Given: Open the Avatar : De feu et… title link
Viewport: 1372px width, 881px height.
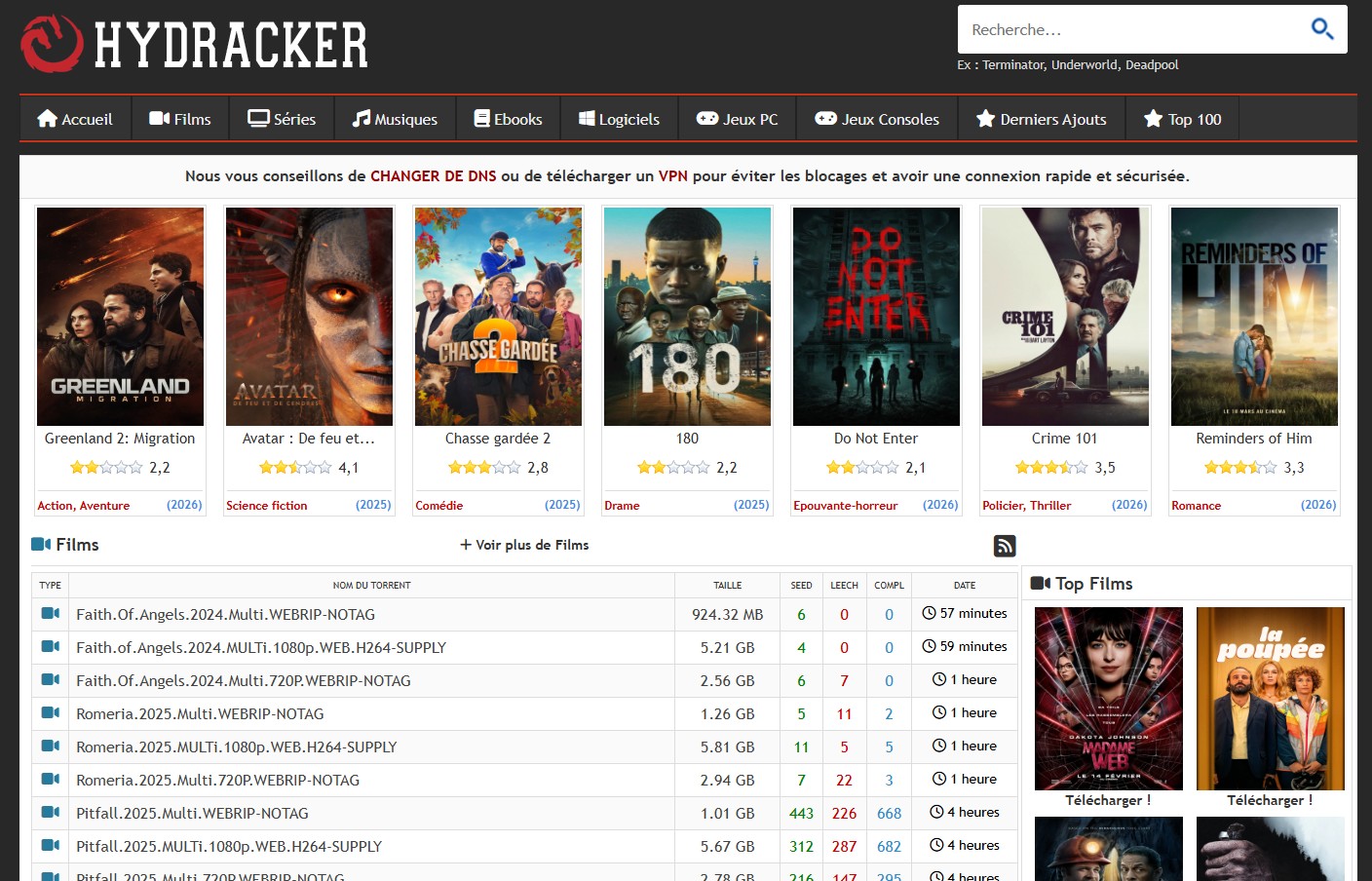Looking at the screenshot, I should pyautogui.click(x=309, y=439).
